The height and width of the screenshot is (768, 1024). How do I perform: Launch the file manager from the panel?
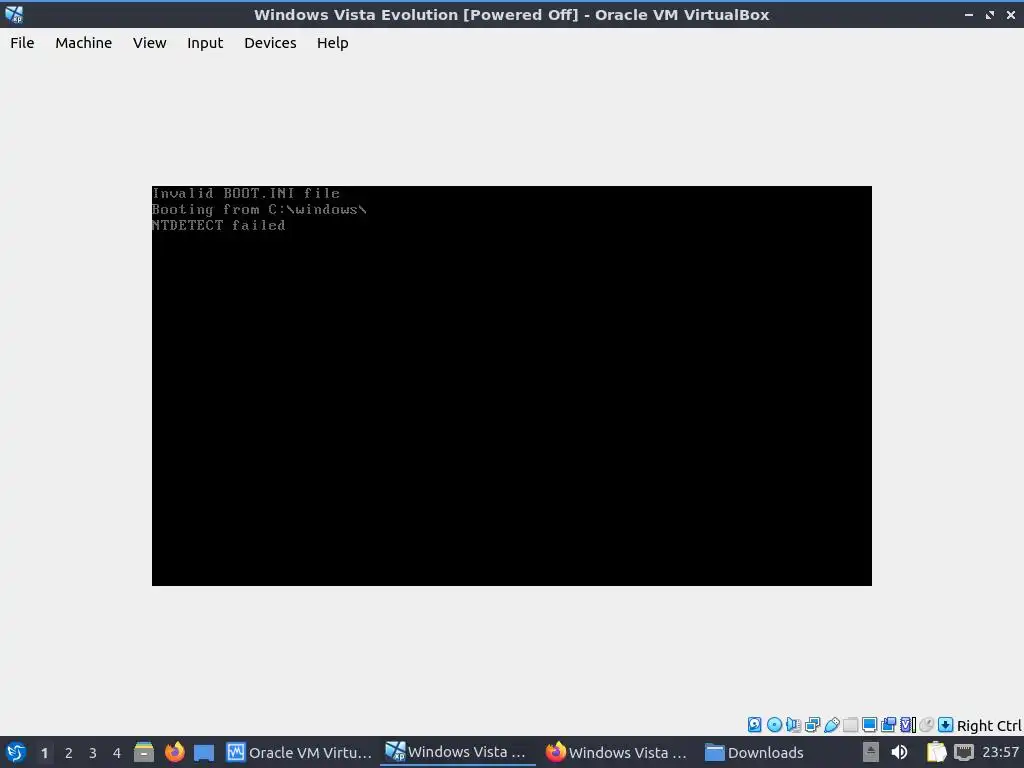[144, 752]
